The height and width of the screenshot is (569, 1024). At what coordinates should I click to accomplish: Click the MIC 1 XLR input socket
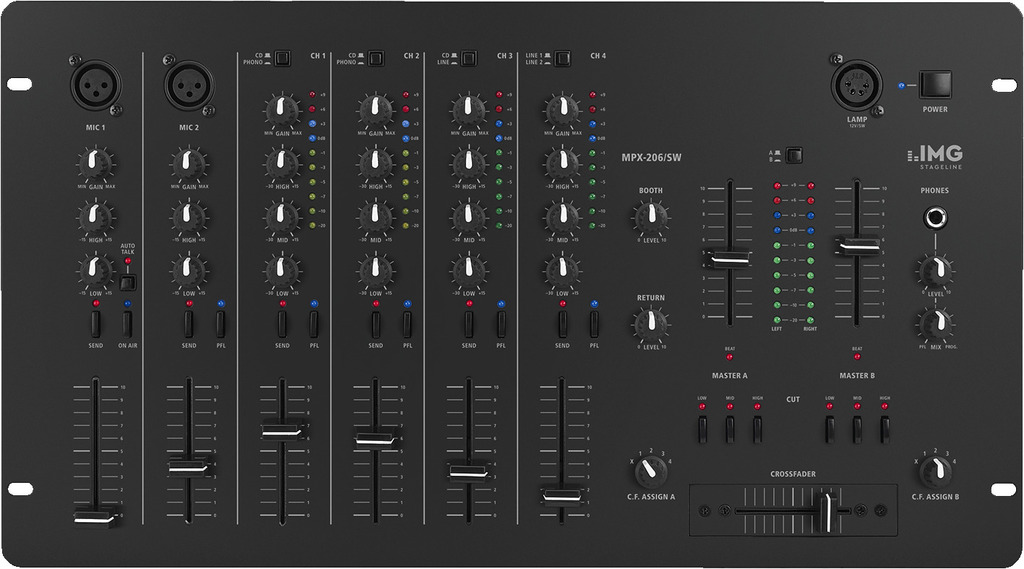[95, 86]
